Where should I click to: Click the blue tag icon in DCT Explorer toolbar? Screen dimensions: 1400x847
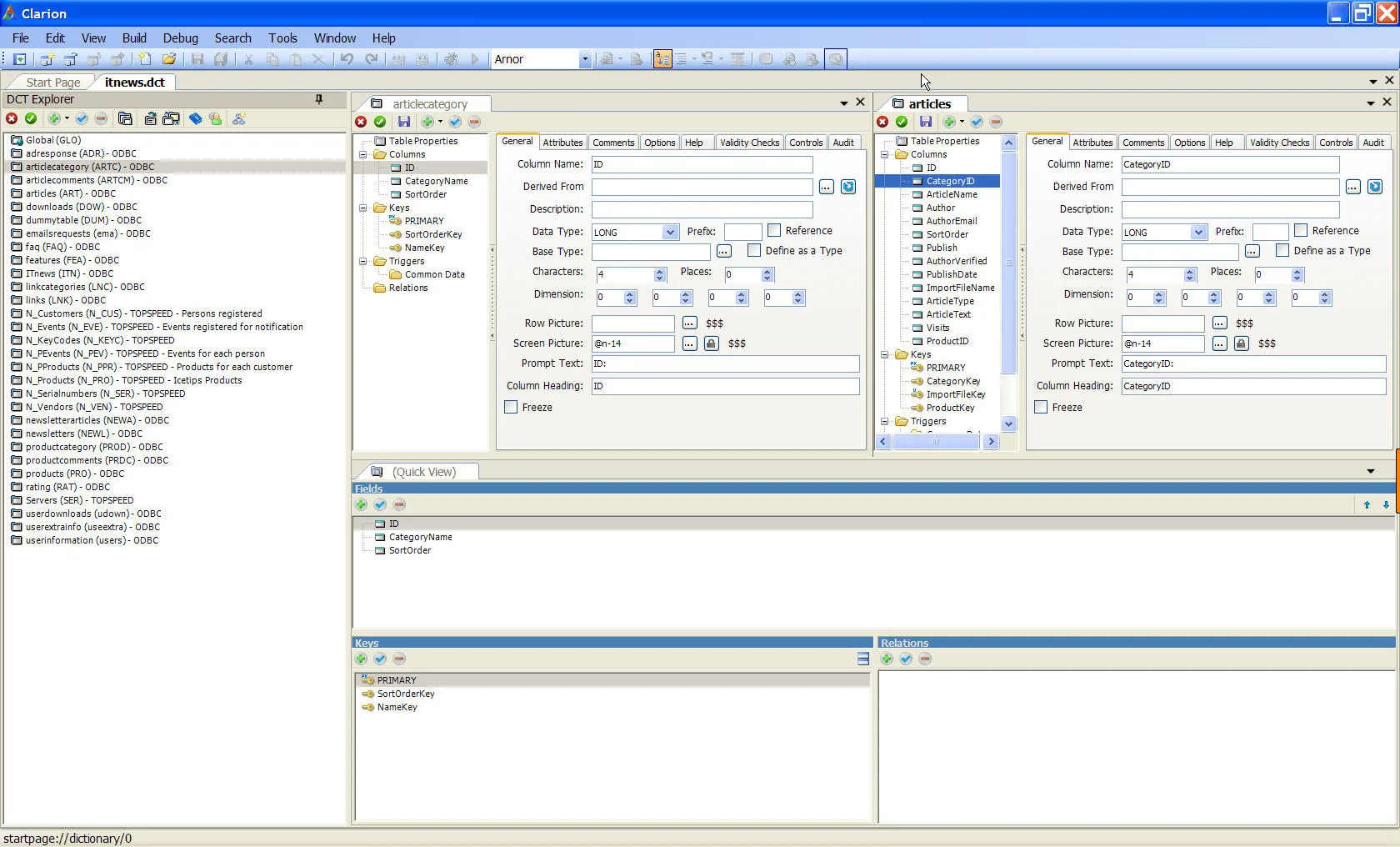click(196, 119)
